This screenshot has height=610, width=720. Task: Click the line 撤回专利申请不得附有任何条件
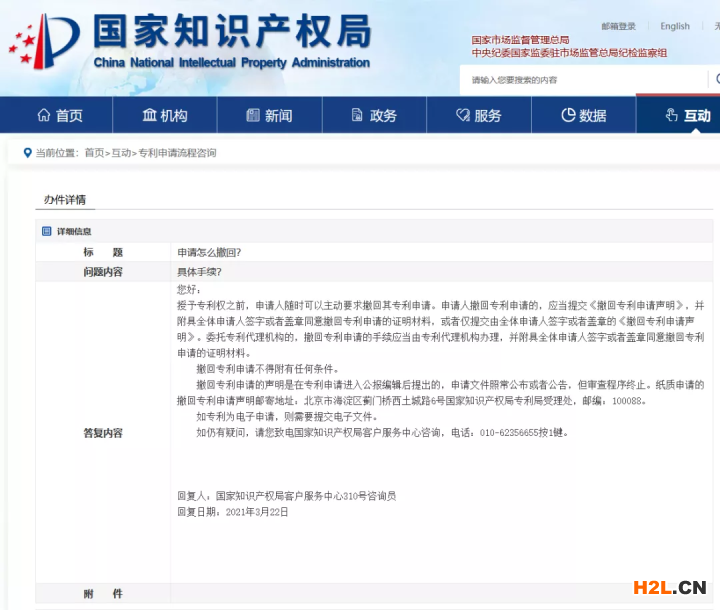pyautogui.click(x=268, y=369)
